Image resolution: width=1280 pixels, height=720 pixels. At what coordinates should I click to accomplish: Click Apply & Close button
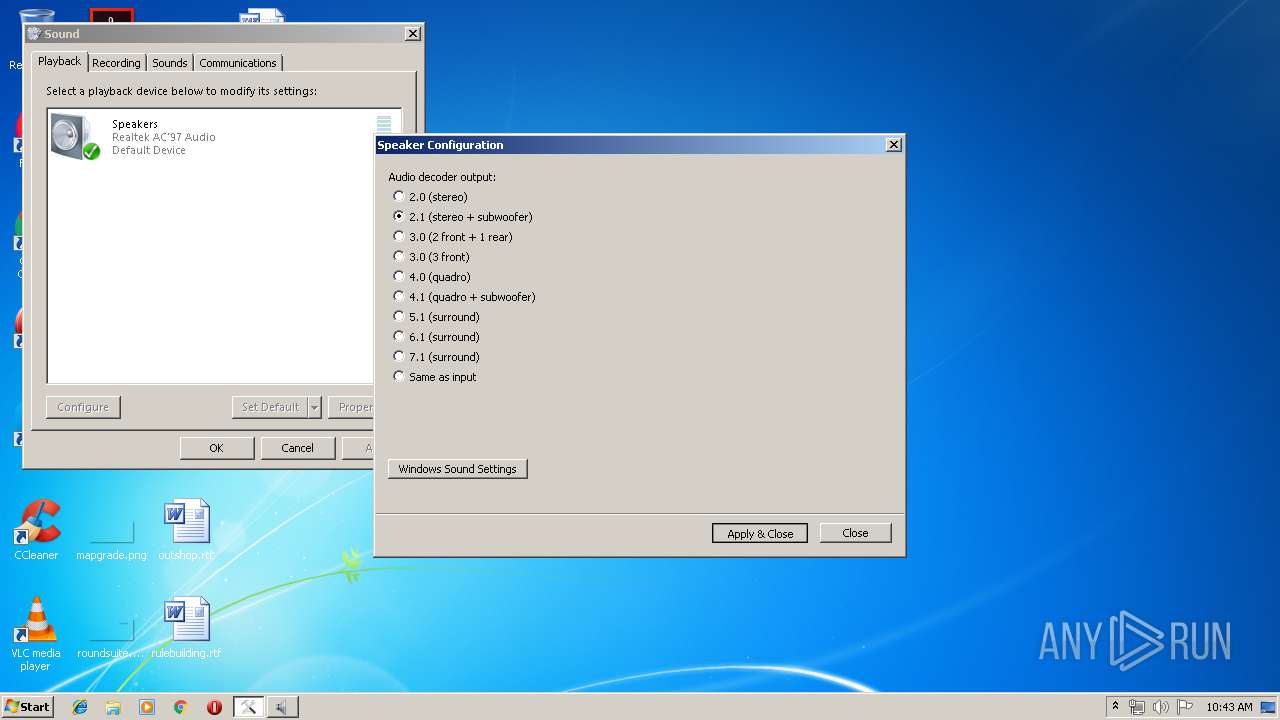(x=760, y=533)
